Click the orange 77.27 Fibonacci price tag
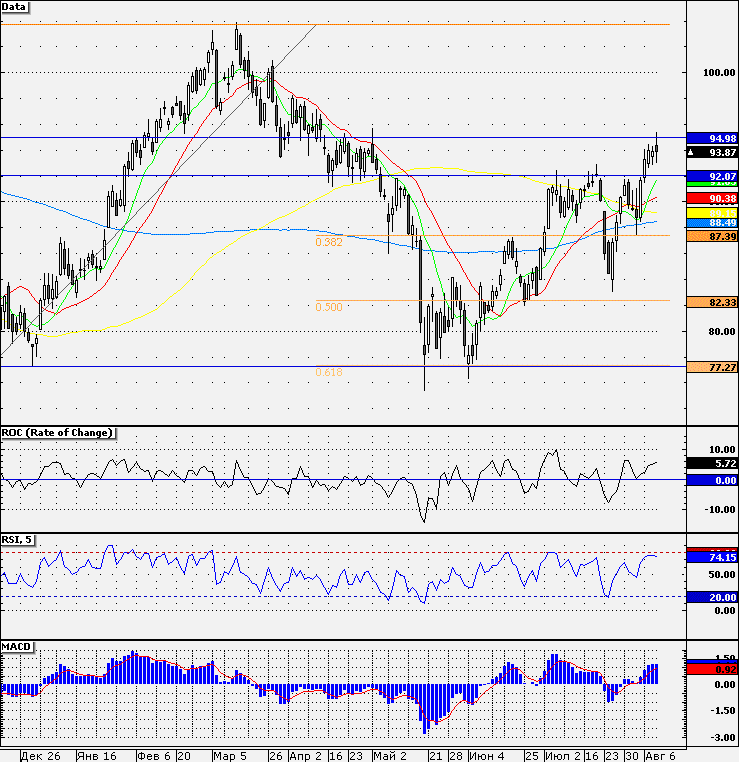Image resolution: width=739 pixels, height=762 pixels. pos(713,367)
